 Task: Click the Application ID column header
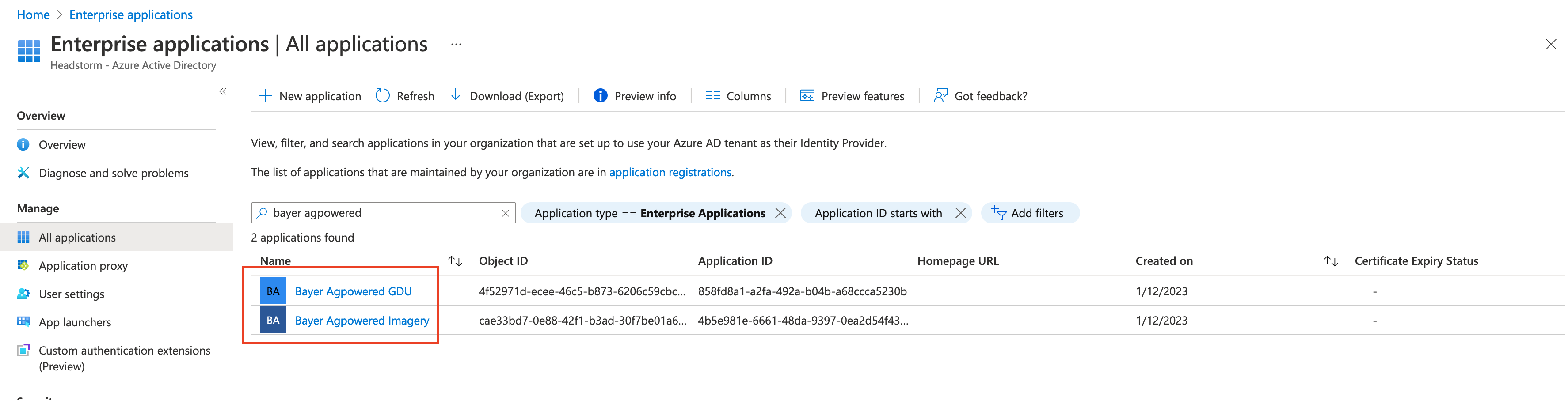[x=735, y=261]
